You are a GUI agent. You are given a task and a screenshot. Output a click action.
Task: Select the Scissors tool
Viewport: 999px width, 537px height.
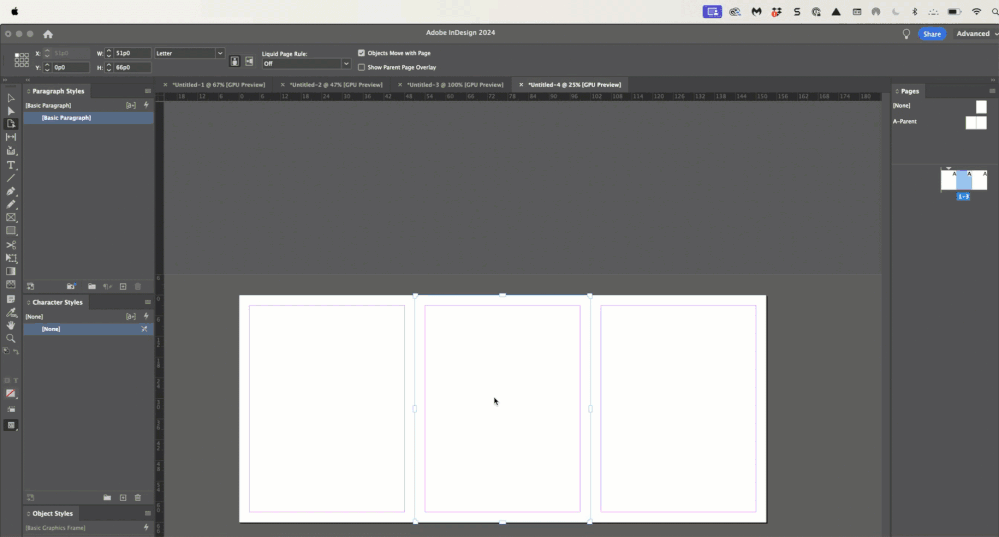(x=11, y=245)
